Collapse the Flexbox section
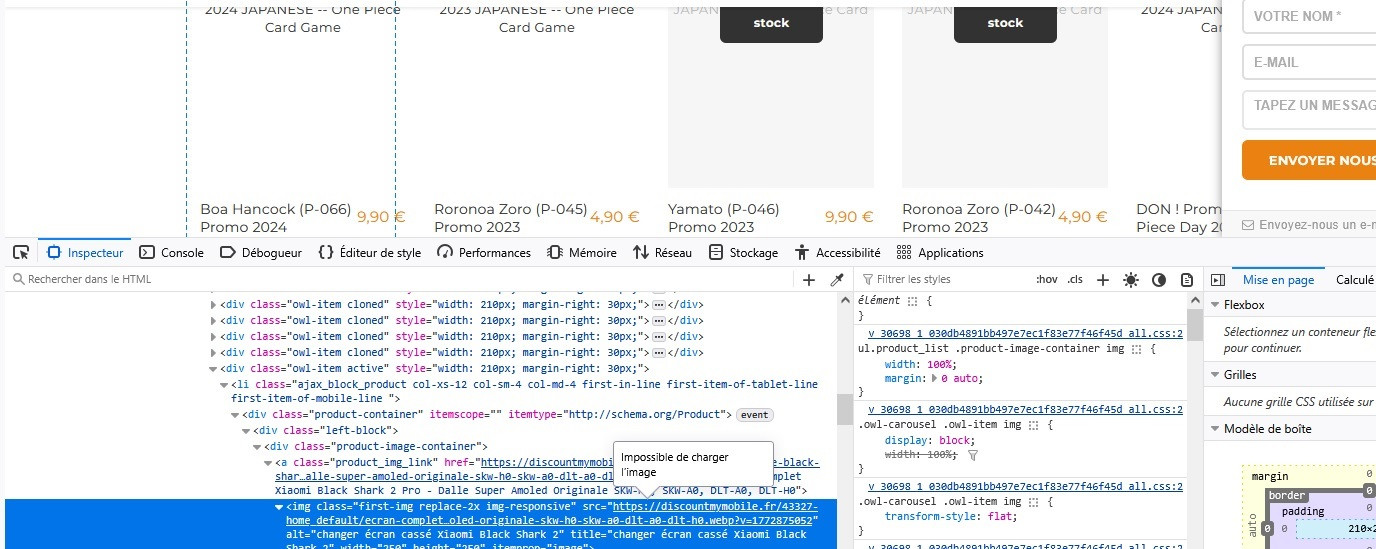 1215,305
